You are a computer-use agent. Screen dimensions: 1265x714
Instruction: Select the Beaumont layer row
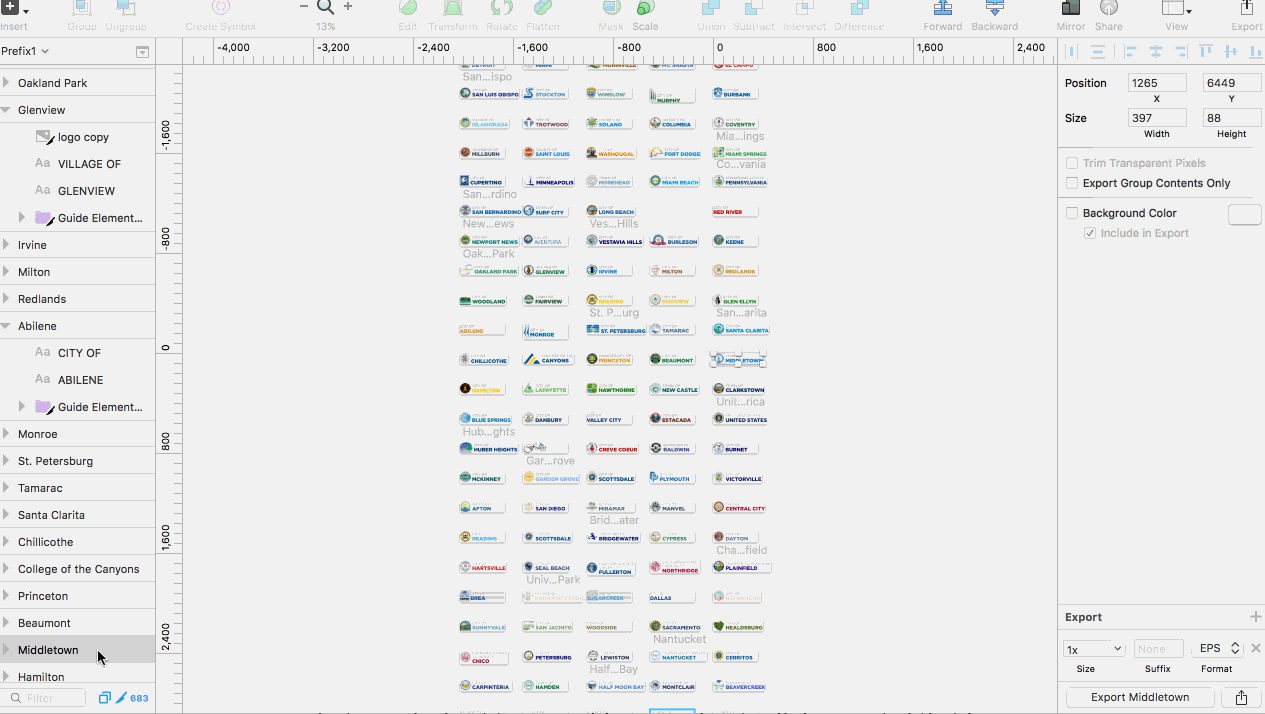coord(77,623)
